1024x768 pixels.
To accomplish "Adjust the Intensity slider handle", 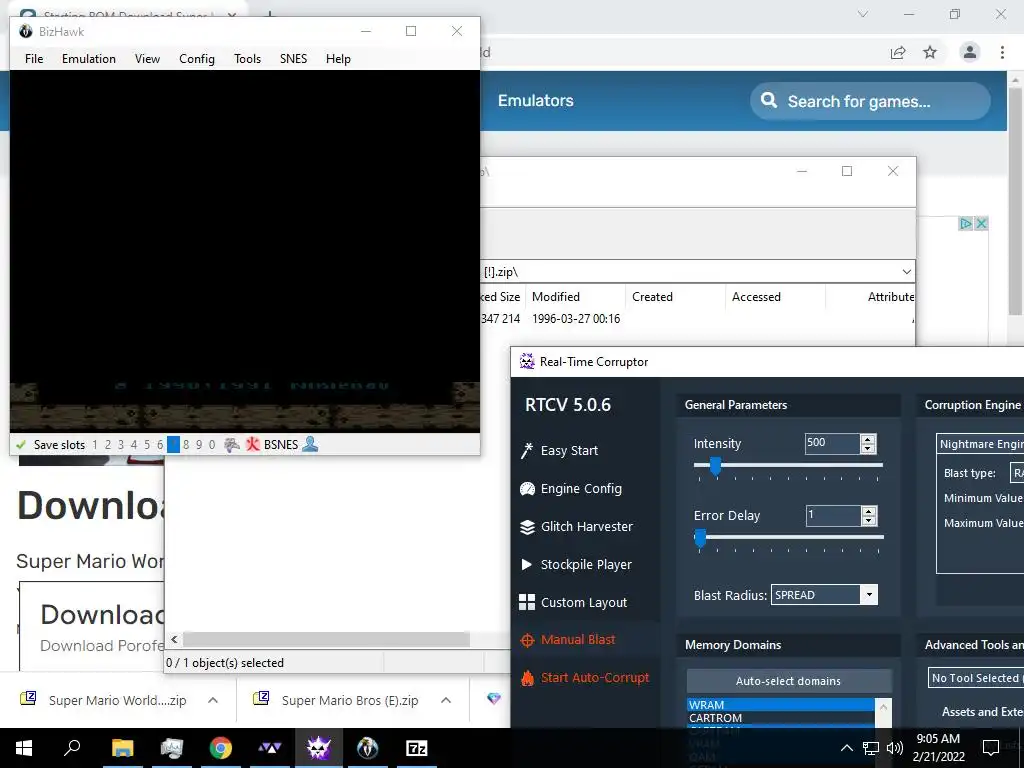I will [715, 466].
